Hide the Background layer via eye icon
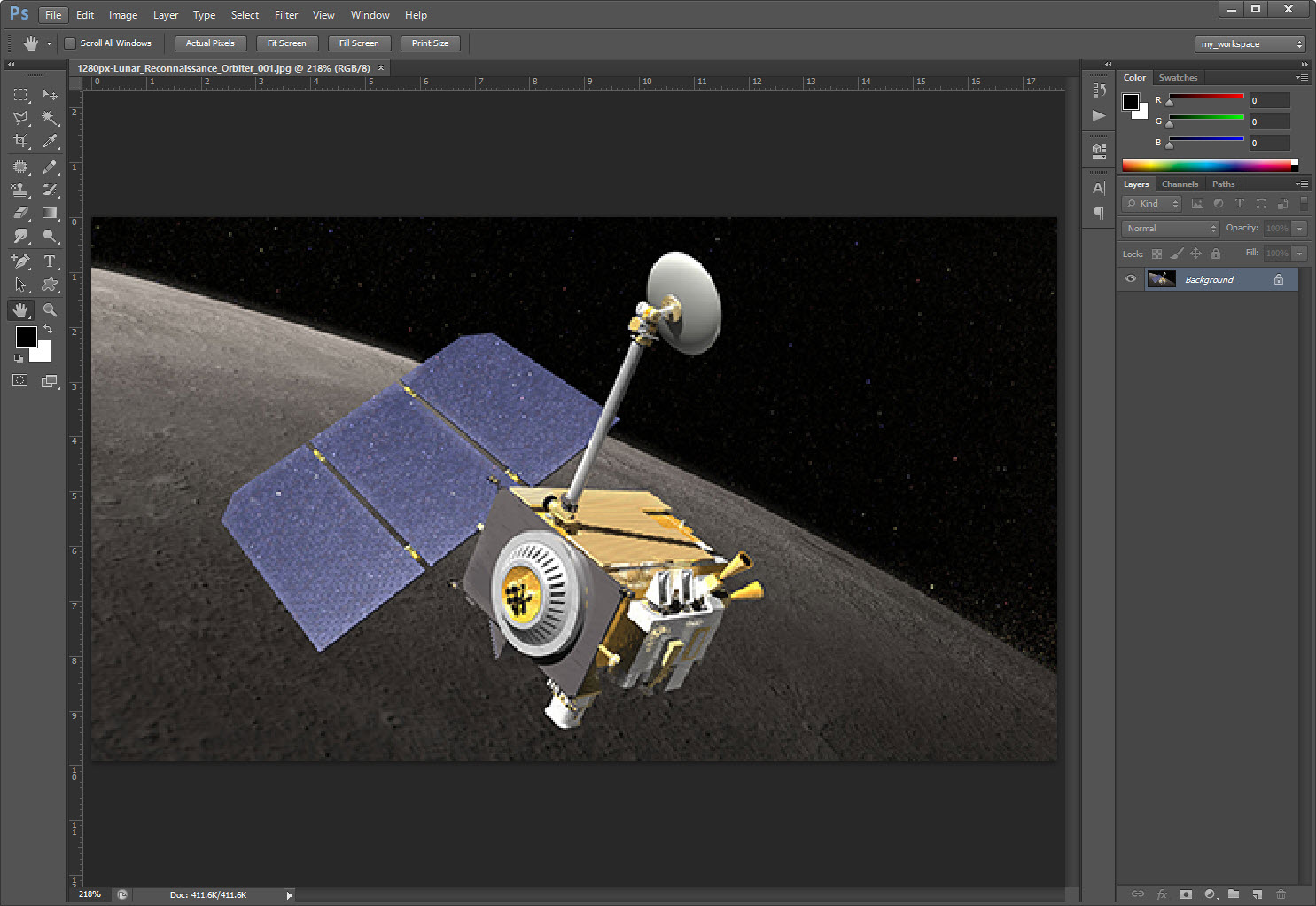This screenshot has height=906, width=1316. (x=1131, y=279)
